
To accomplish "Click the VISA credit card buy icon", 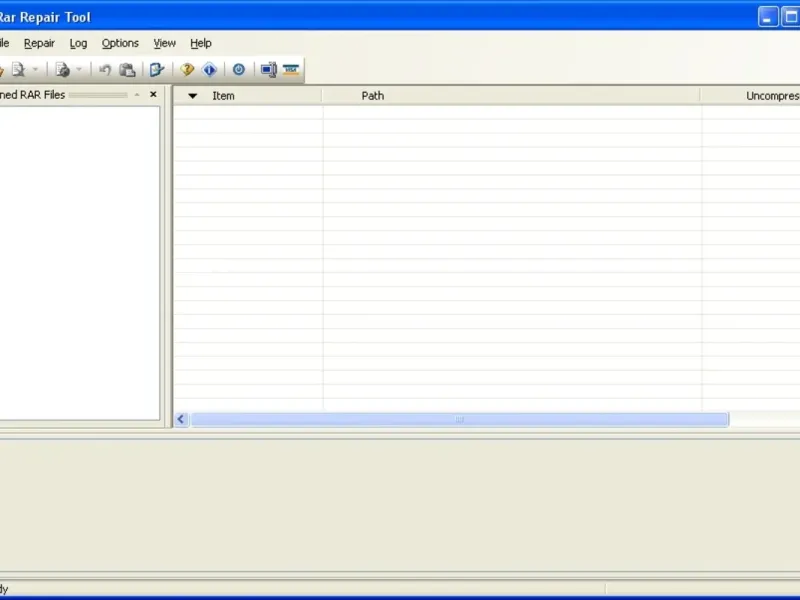I will point(291,69).
